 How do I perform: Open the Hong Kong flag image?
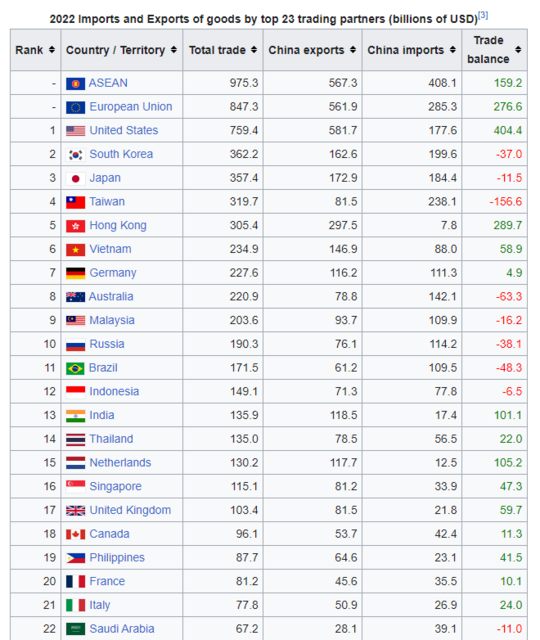tap(76, 226)
